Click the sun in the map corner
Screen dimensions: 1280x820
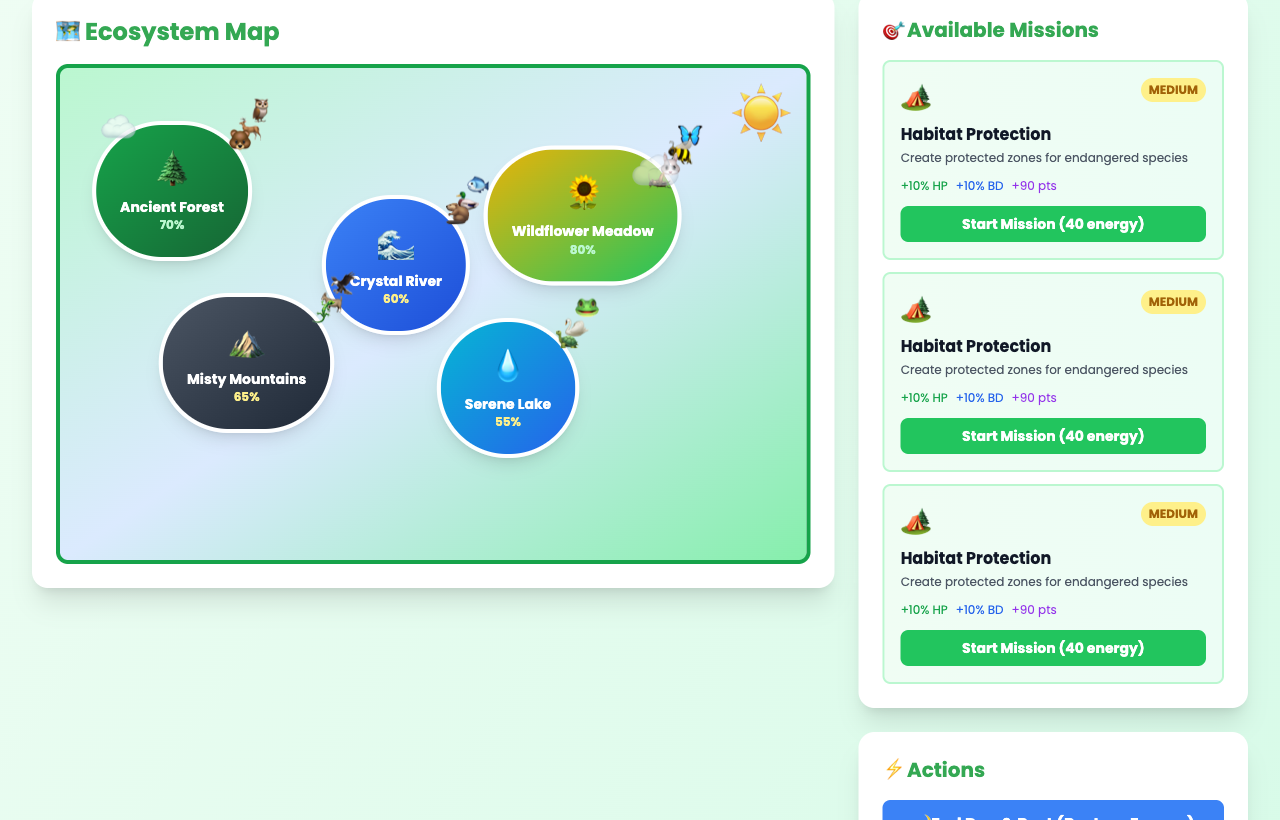click(x=761, y=113)
